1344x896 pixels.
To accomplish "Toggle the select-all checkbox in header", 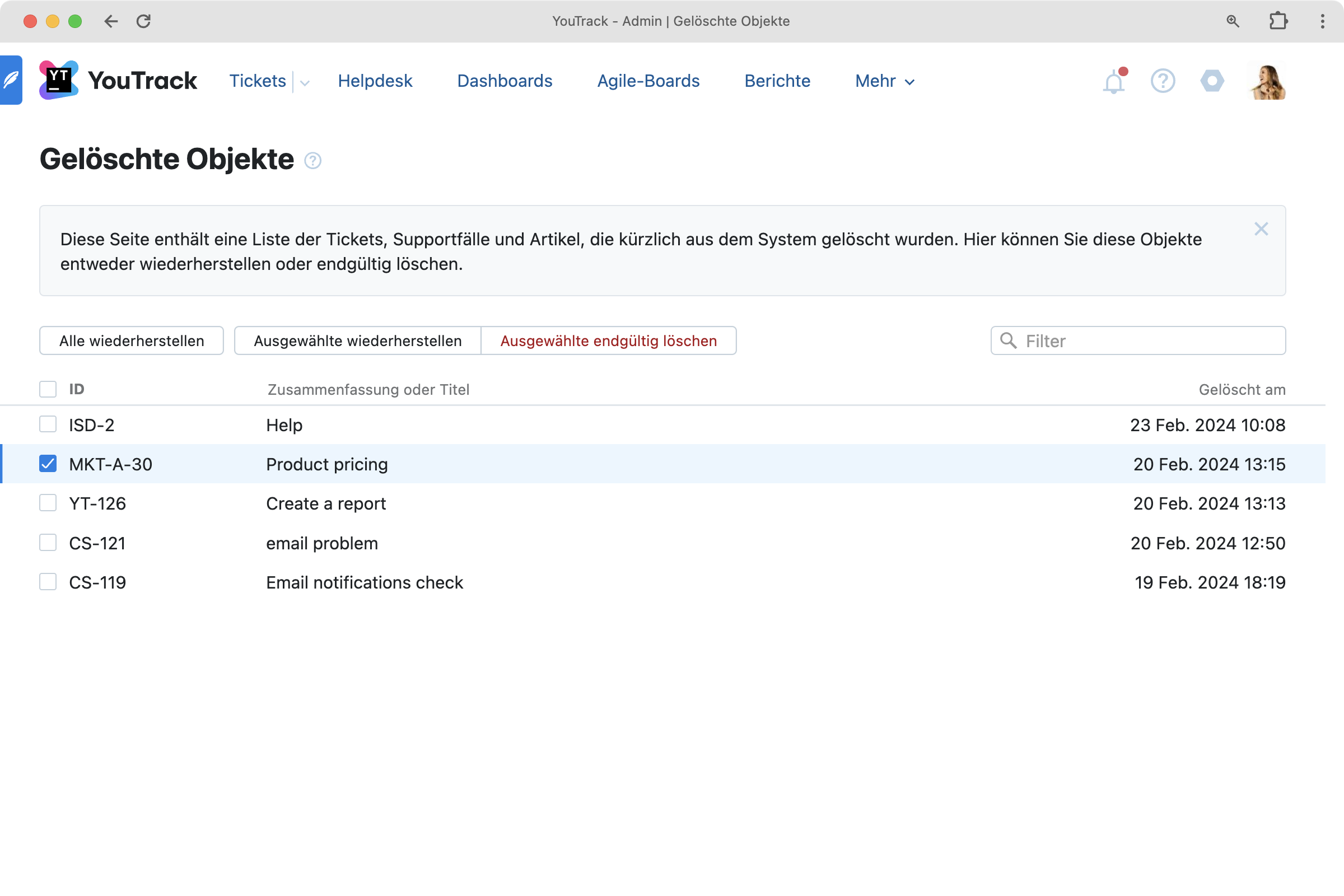I will point(48,389).
